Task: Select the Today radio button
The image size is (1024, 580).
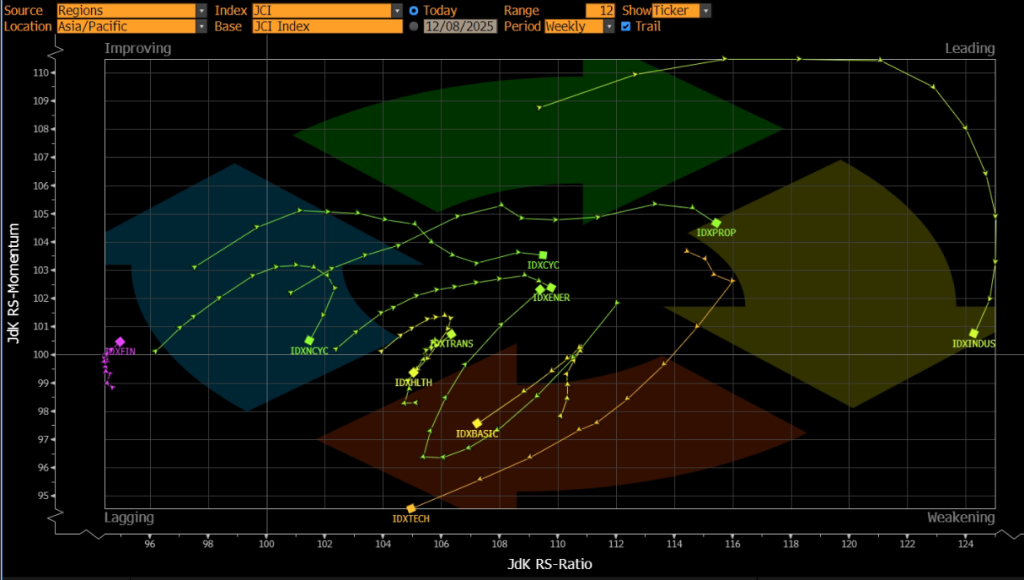Action: pyautogui.click(x=414, y=10)
